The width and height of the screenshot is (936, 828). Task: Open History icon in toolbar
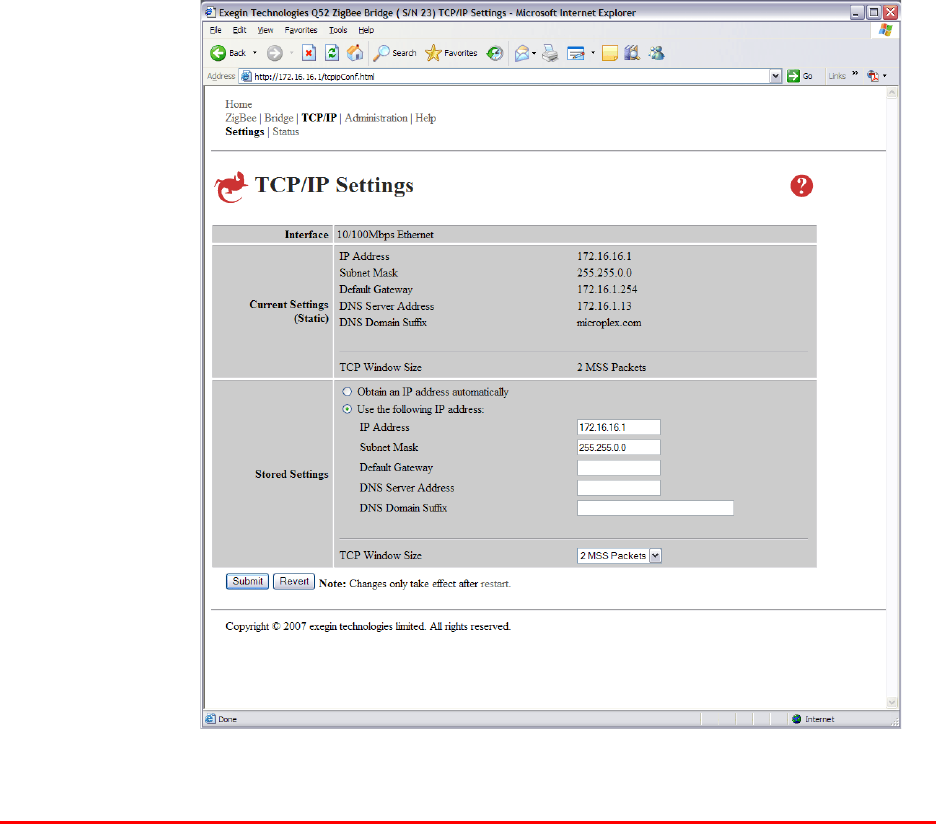[494, 53]
